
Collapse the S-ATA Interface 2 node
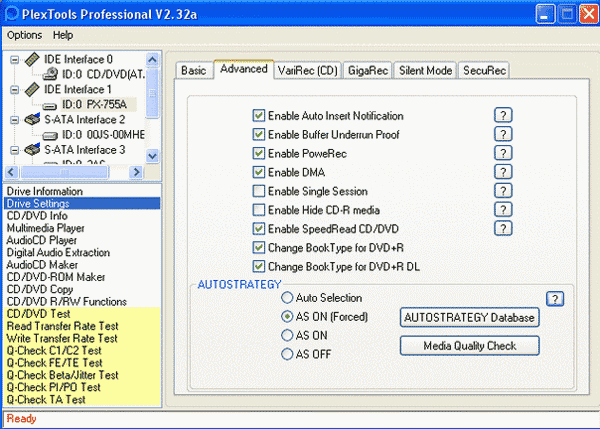[14, 120]
